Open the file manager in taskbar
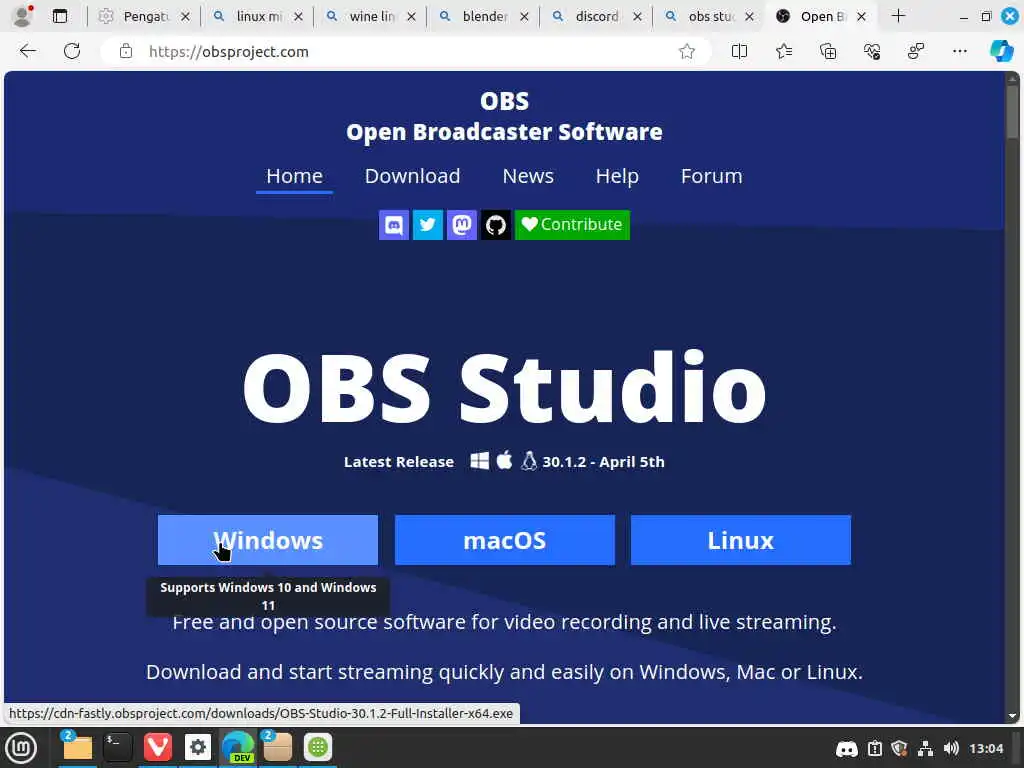This screenshot has width=1024, height=768. [x=76, y=747]
